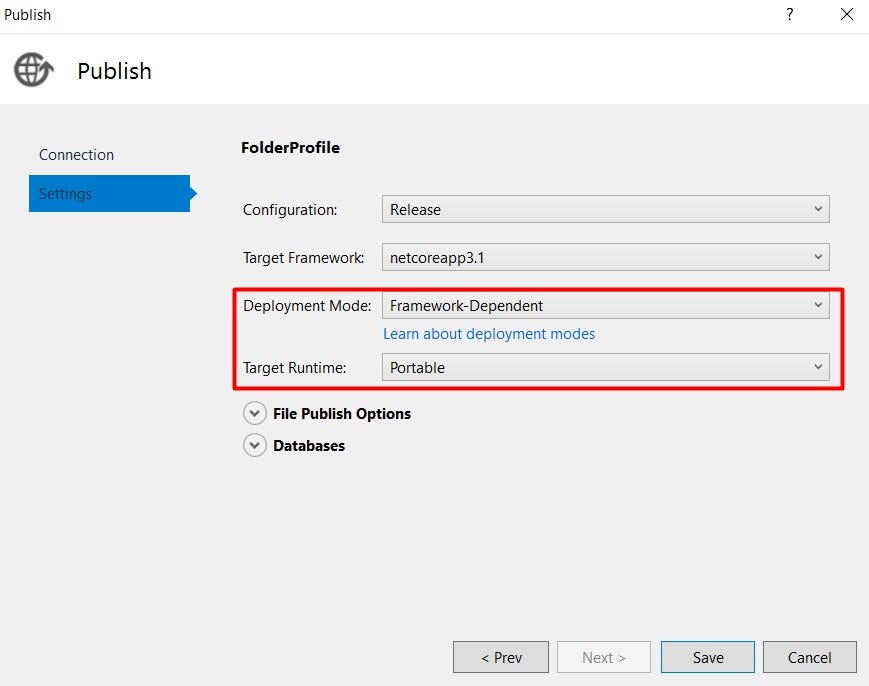This screenshot has width=869, height=686.
Task: Click the Save button
Action: coord(708,657)
